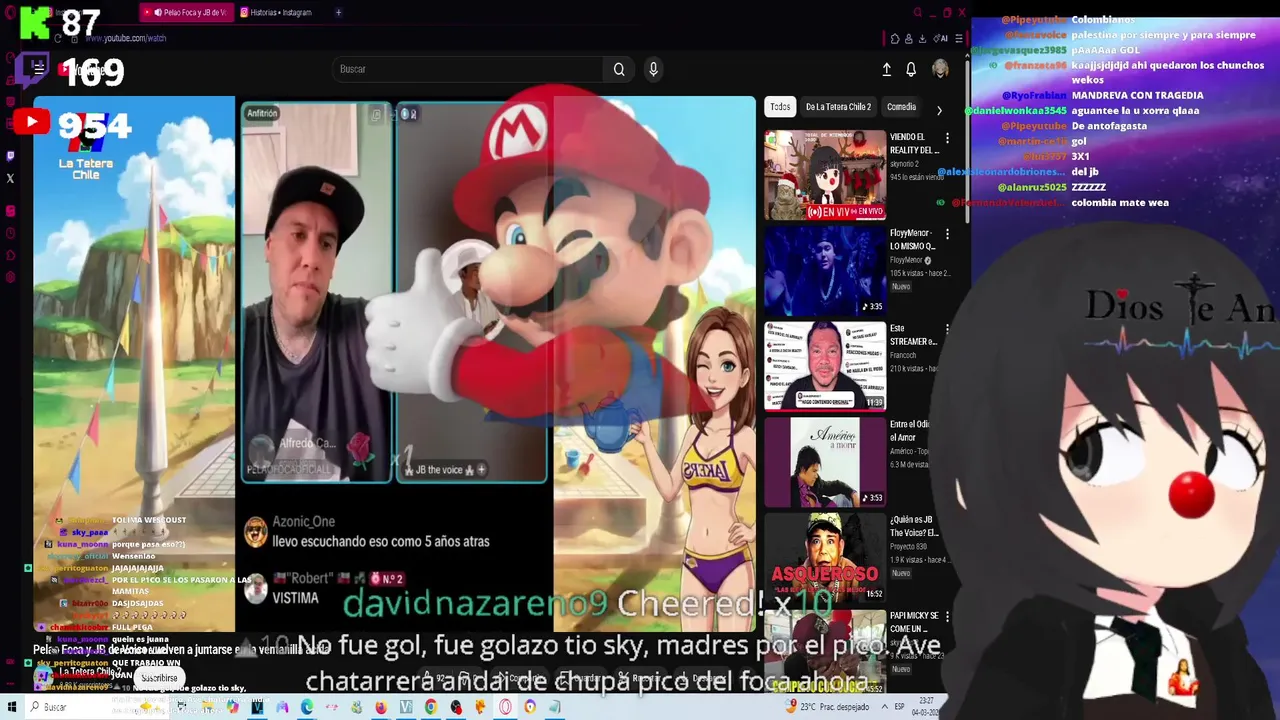Screen dimensions: 1280x720
Task: Click the browser AI button in the toolbar
Action: (940, 38)
